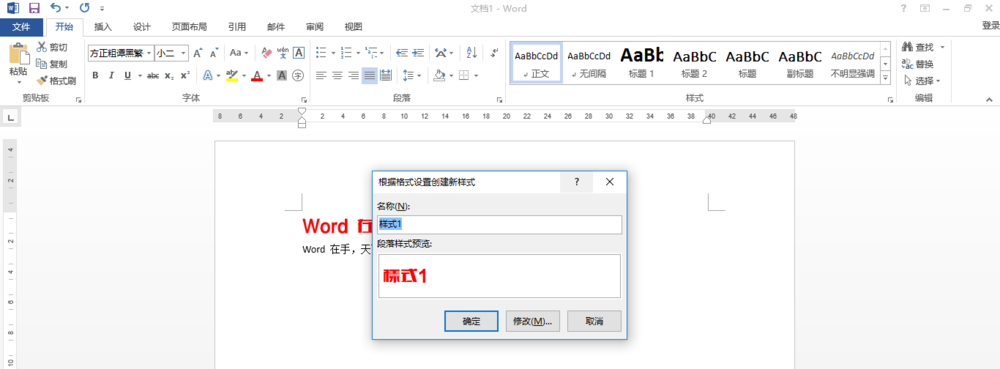
Task: Click 替换 (Replace) in the editing group
Action: (x=918, y=64)
